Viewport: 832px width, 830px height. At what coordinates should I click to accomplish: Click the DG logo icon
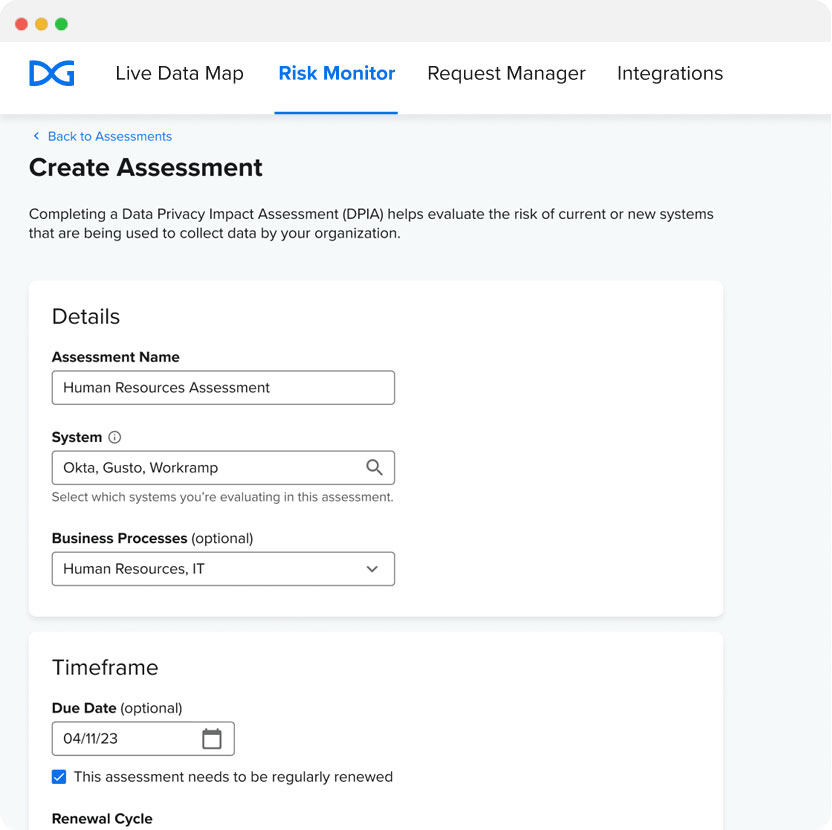point(51,73)
